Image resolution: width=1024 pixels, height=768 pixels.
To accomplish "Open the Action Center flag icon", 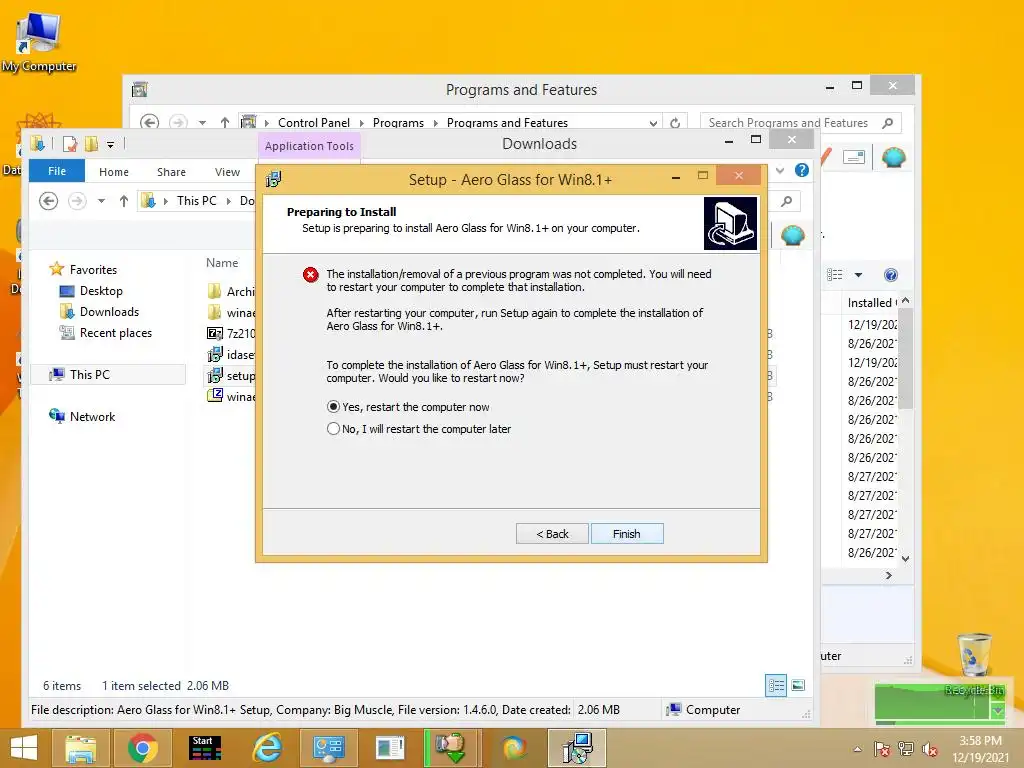I will coord(882,749).
